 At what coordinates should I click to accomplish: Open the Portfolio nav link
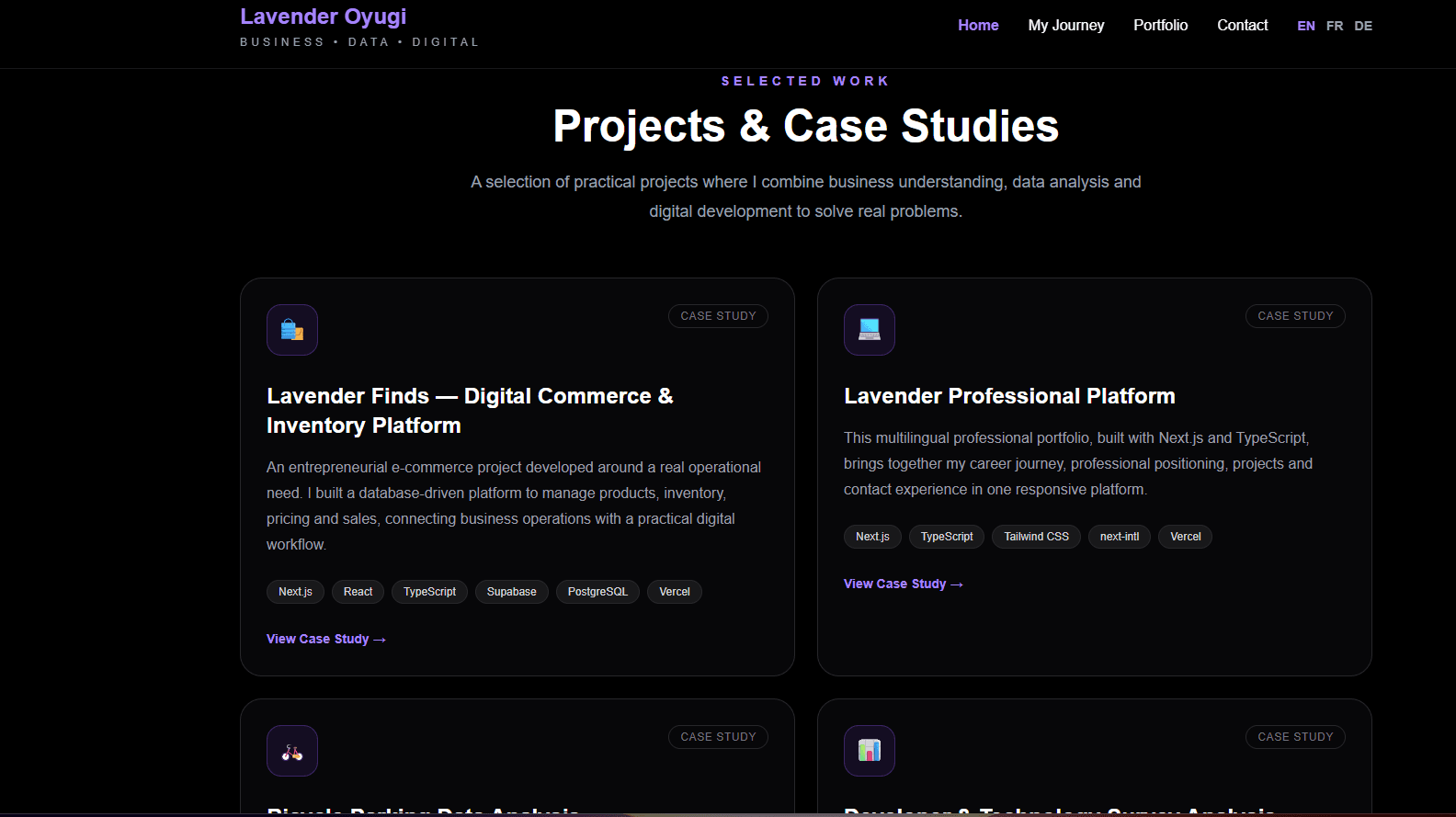point(1160,26)
